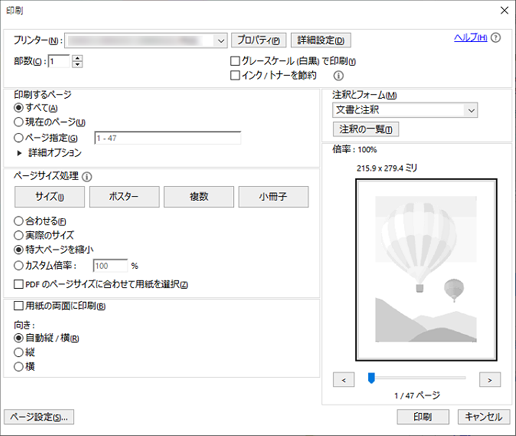Select 横 landscape orientation radio button

click(19, 367)
